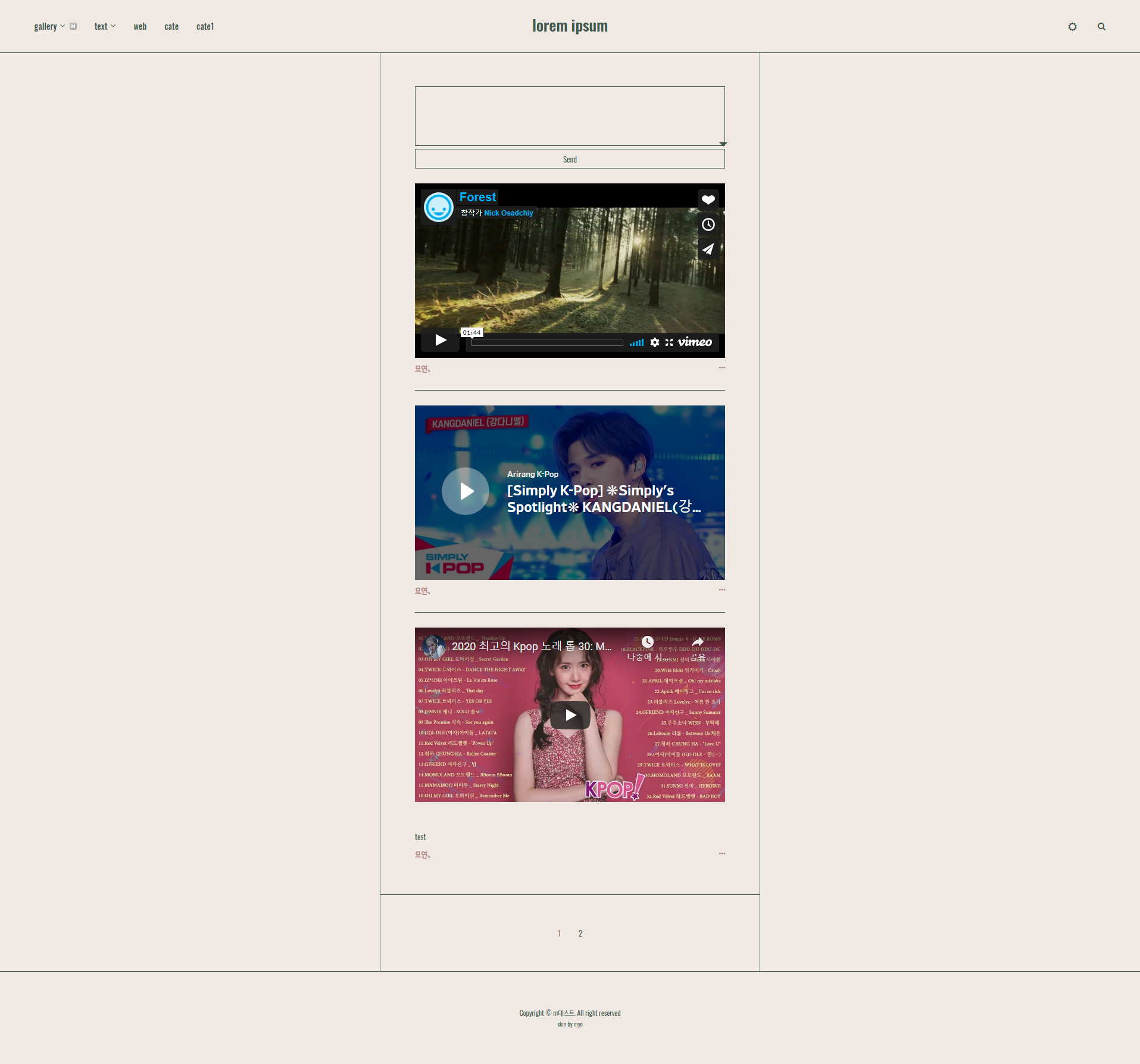Open the Vimeo uploader avatar
The height and width of the screenshot is (1064, 1140).
coord(439,207)
